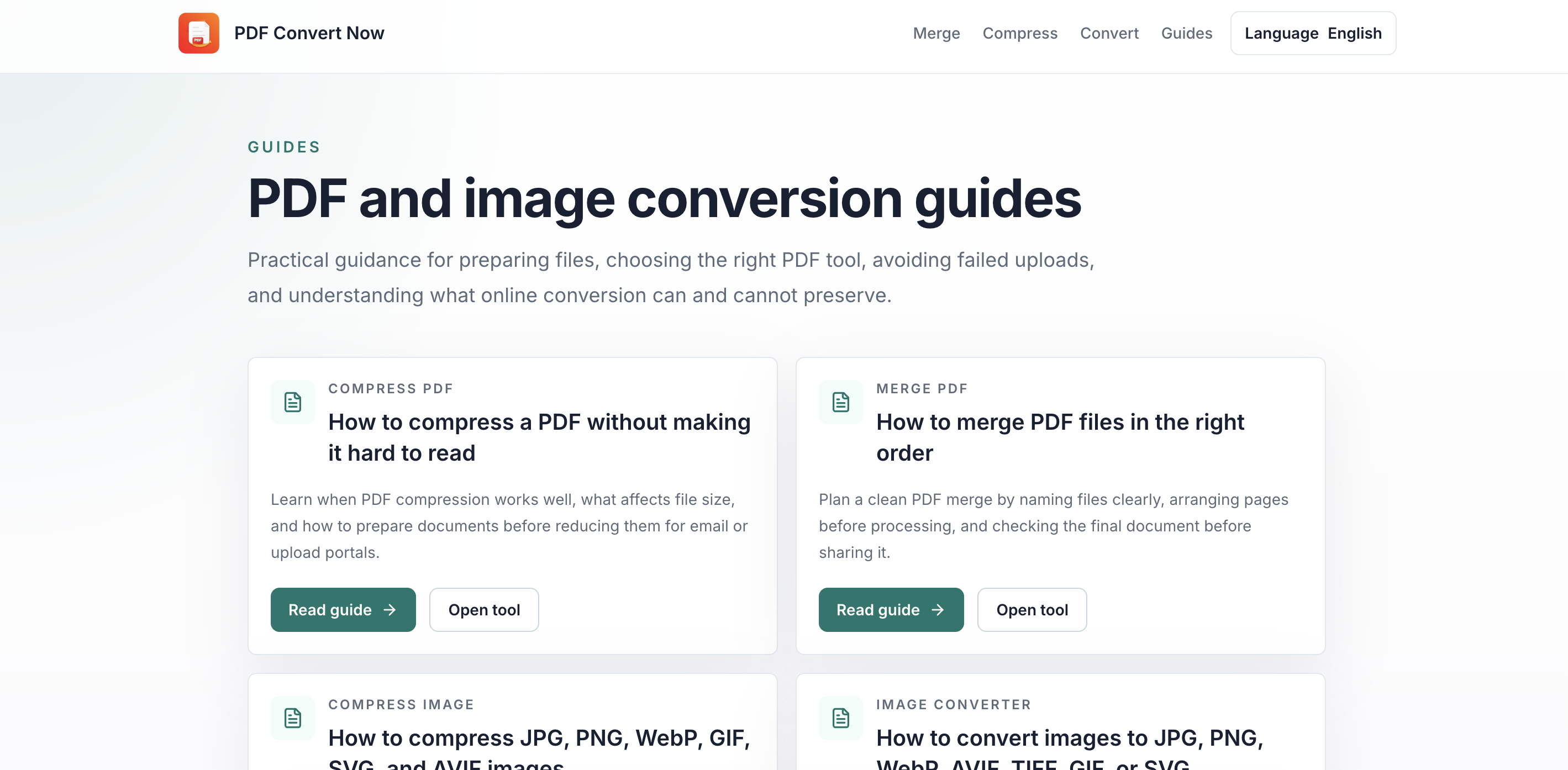Click the arrow on Compress PDF Read guide button
Viewport: 1568px width, 770px height.
pyautogui.click(x=390, y=610)
